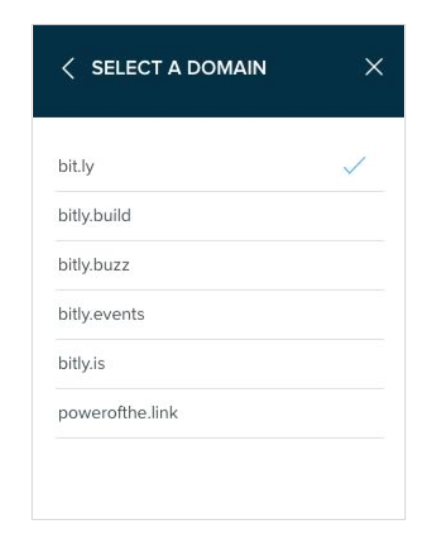Click the empty area below poweroftheheader.link

(x=219, y=478)
